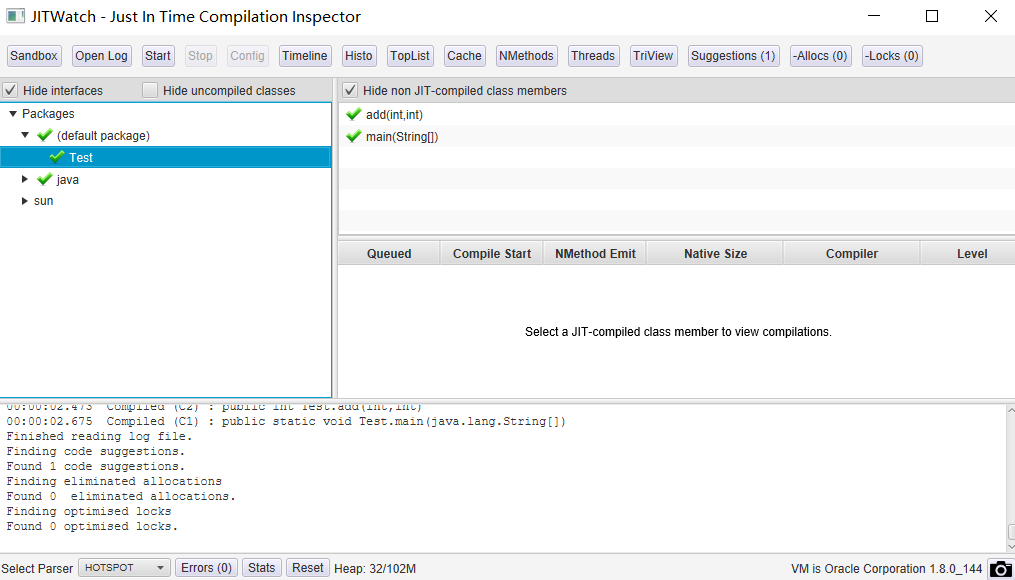Toggle the Hide interfaces checkbox

[10, 90]
